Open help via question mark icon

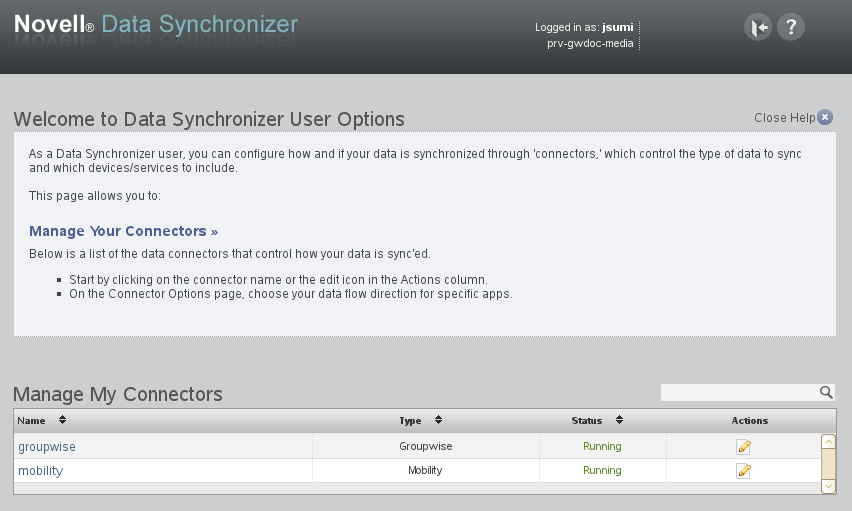click(x=791, y=27)
